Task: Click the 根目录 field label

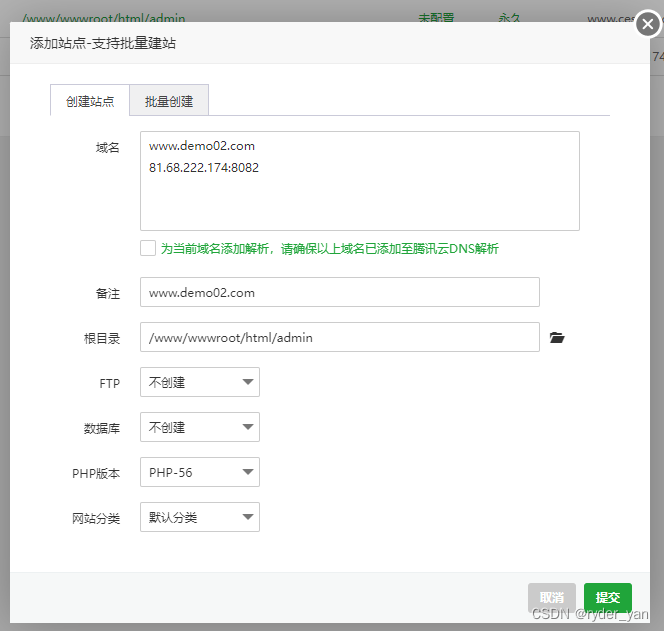Action: (x=102, y=338)
